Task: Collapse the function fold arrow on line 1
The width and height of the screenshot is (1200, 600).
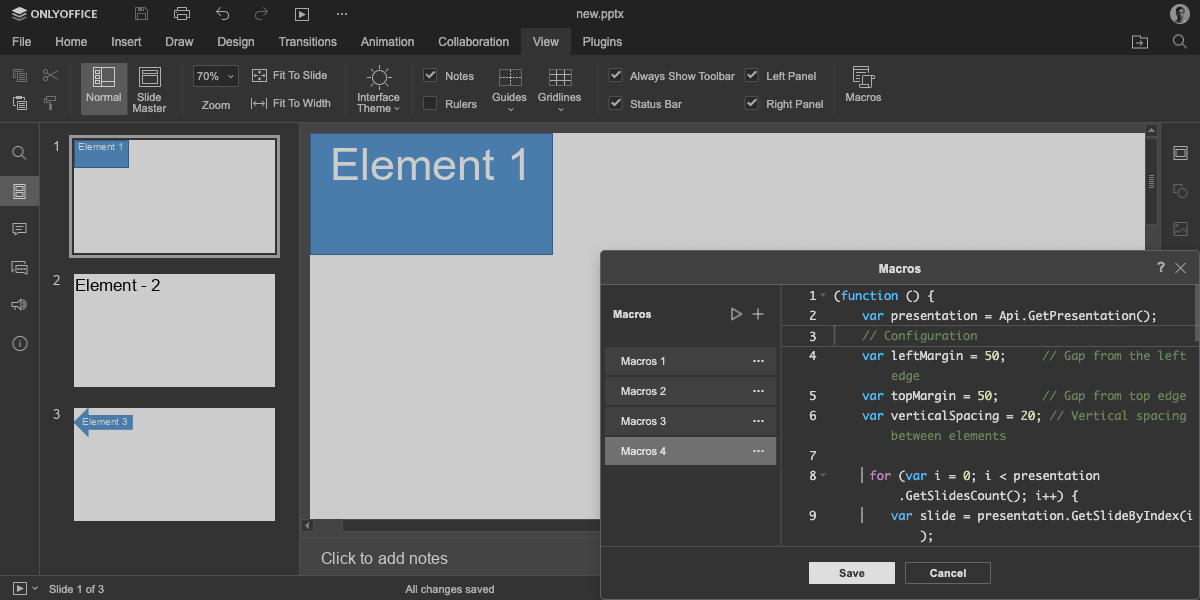Action: point(823,296)
